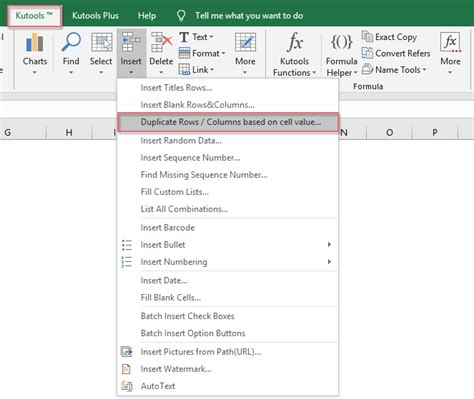Open the Select tool icon
The image size is (474, 399).
point(101,42)
